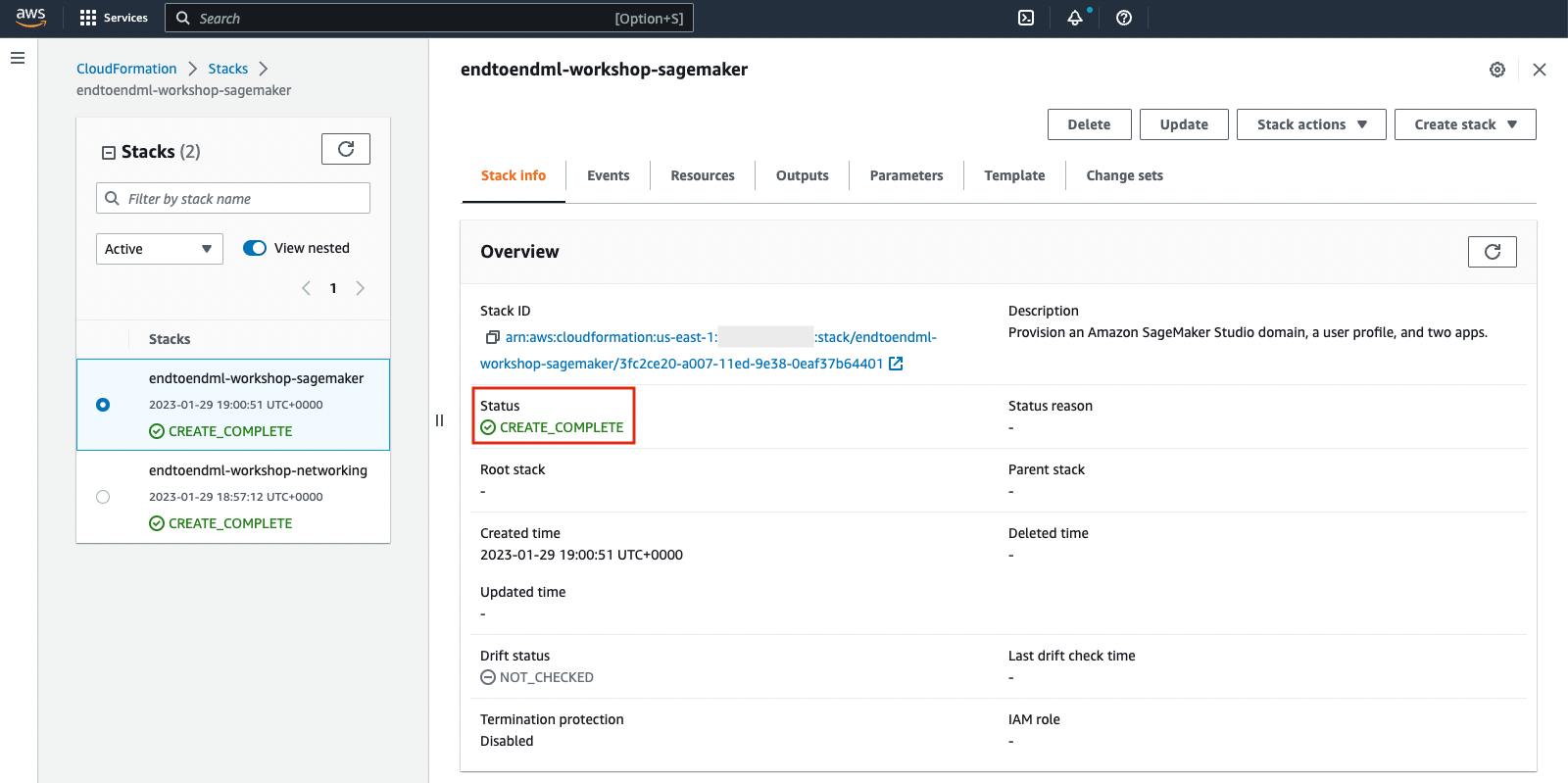This screenshot has height=783, width=1568.
Task: Launch AWS CloudShell icon
Action: tap(1026, 18)
